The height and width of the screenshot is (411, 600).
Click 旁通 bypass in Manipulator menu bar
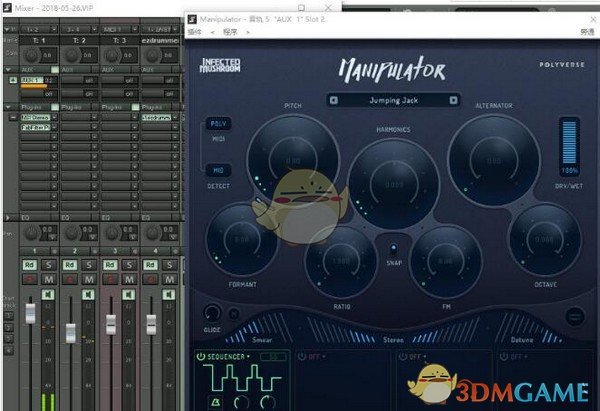pos(587,32)
